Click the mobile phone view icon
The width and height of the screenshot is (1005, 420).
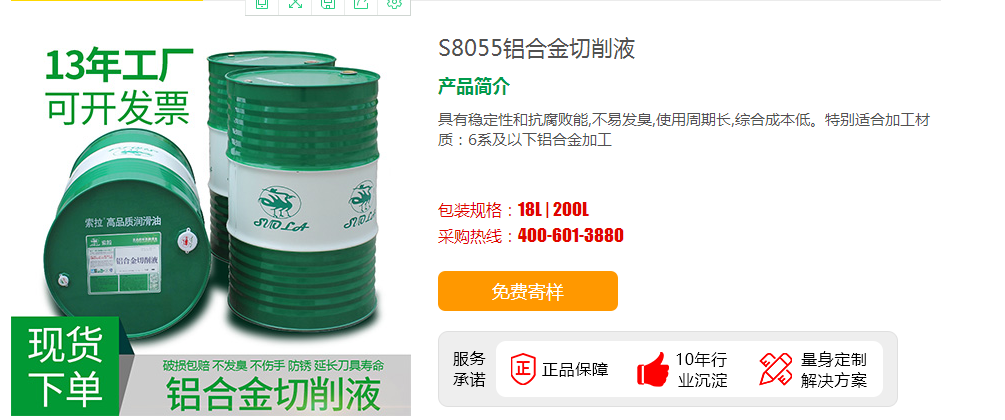262,4
